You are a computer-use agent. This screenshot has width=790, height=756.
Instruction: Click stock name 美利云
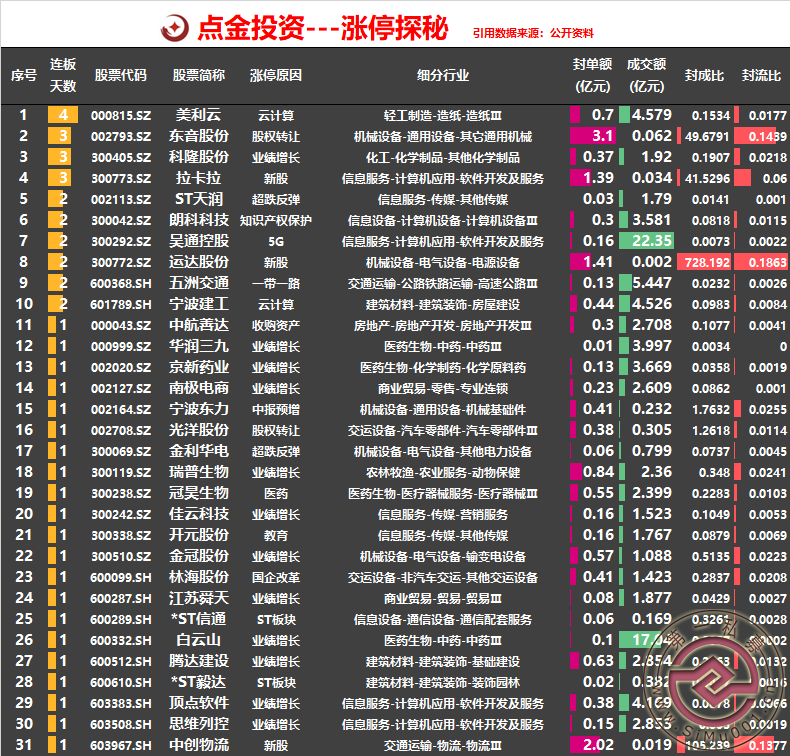(199, 115)
